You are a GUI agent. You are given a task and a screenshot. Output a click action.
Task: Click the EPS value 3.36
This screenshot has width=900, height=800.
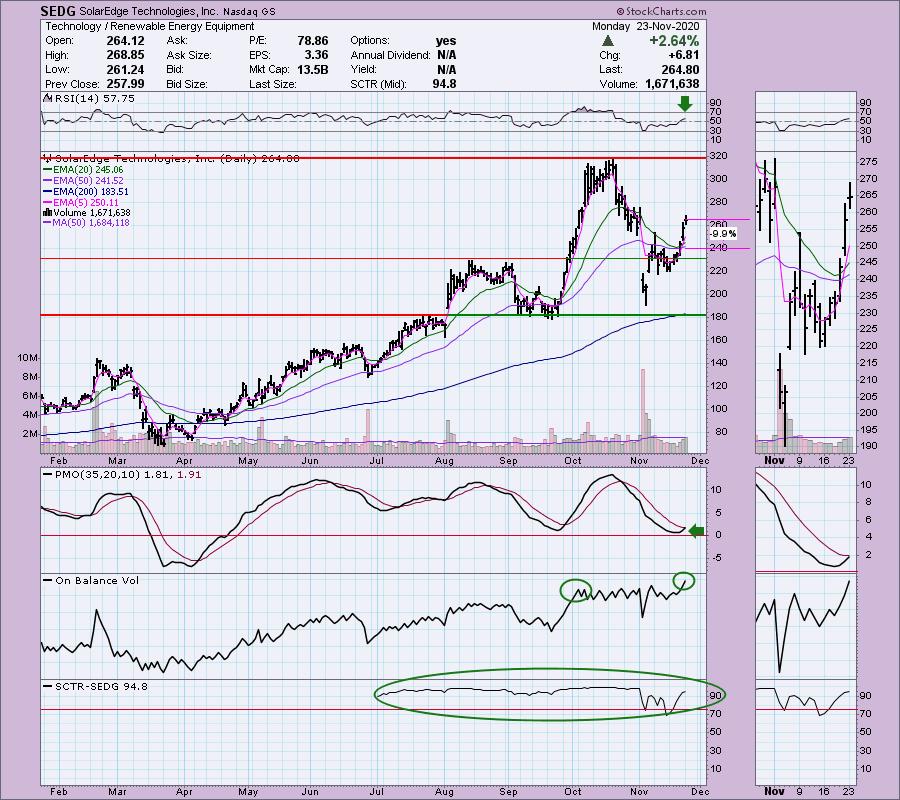click(316, 55)
